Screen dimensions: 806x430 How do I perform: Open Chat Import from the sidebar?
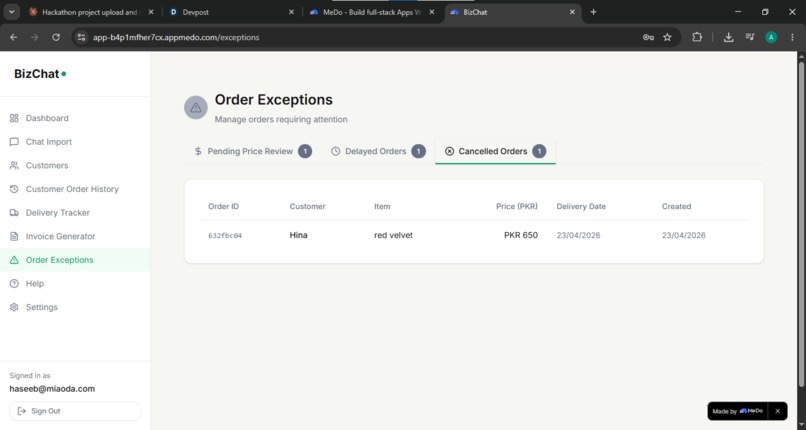click(x=75, y=142)
